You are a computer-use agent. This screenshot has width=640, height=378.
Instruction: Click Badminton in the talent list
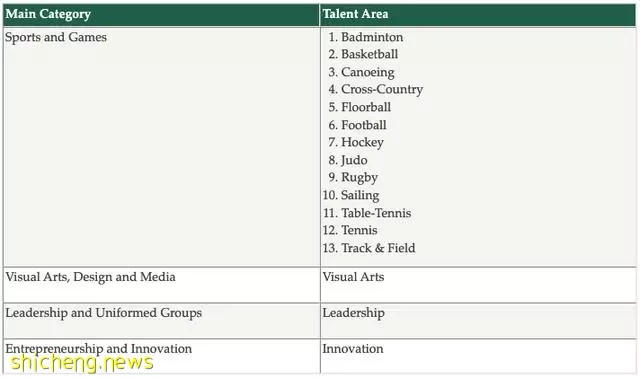pyautogui.click(x=371, y=37)
